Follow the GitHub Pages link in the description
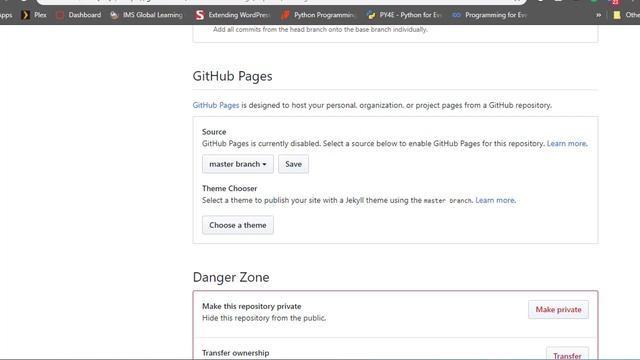640x360 pixels. 216,105
